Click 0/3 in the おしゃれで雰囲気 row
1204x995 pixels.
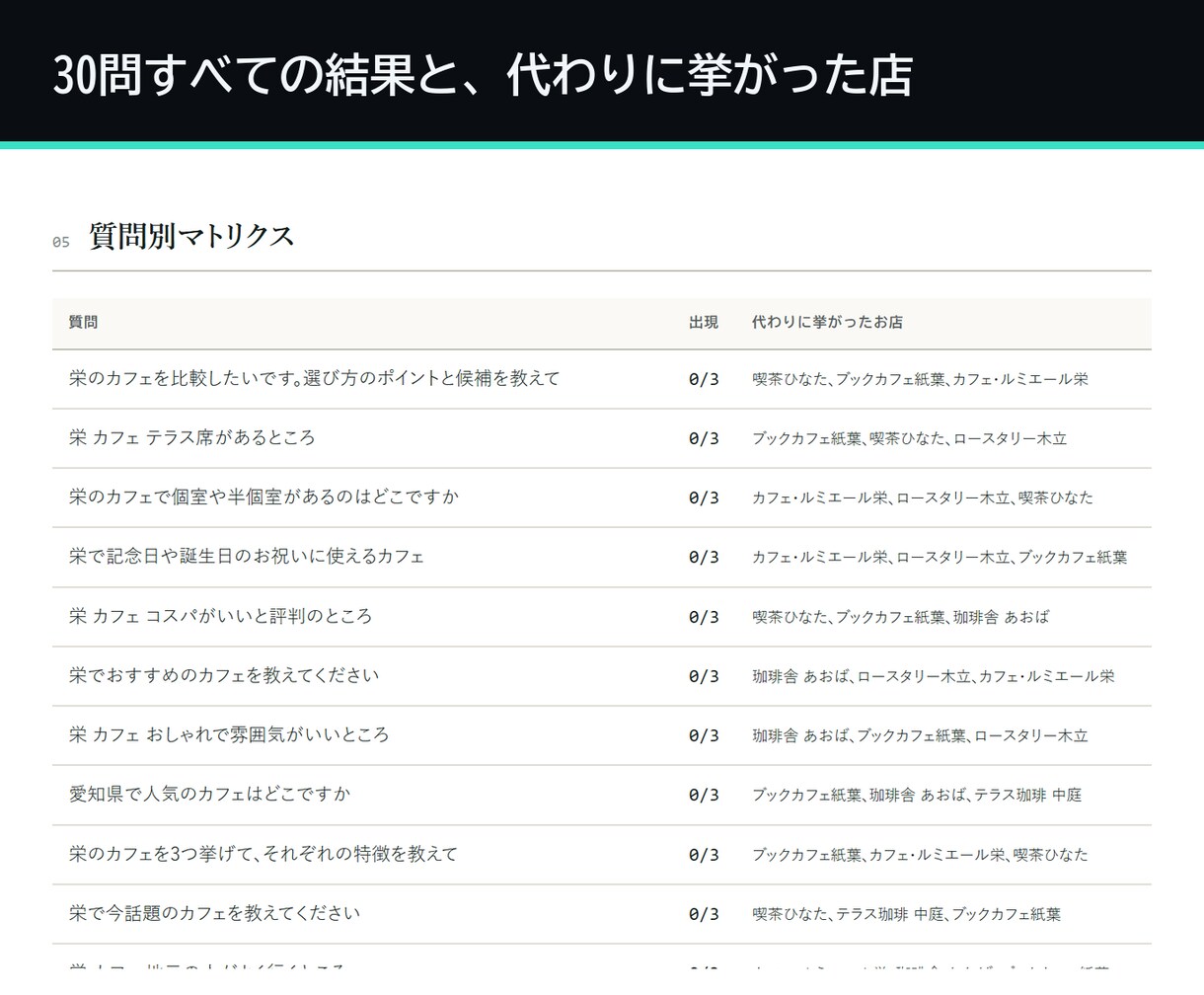click(704, 735)
